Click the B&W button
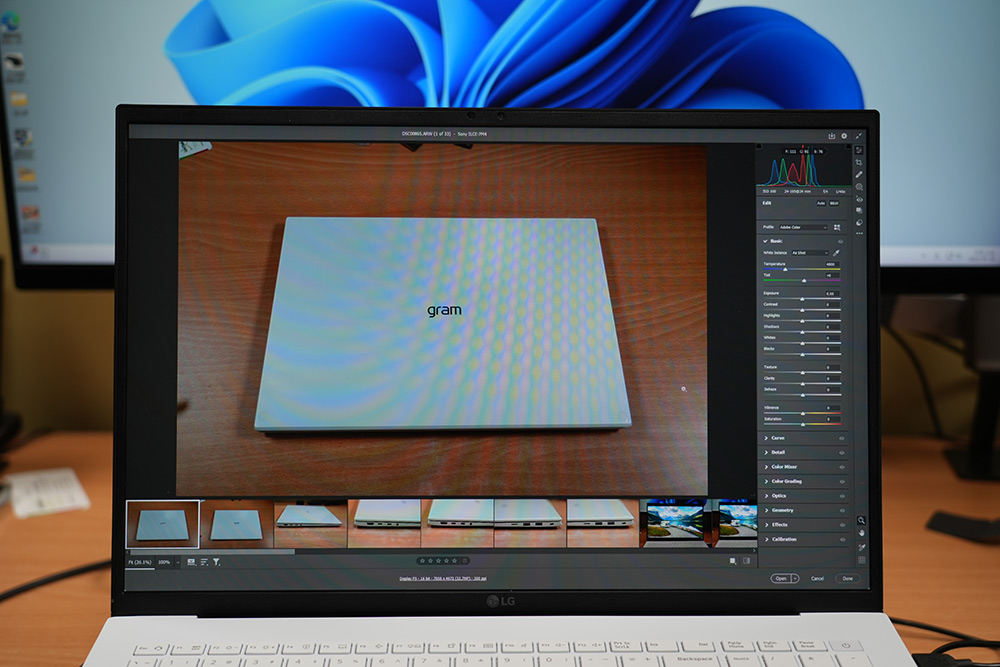Viewport: 1000px width, 667px height. point(834,203)
